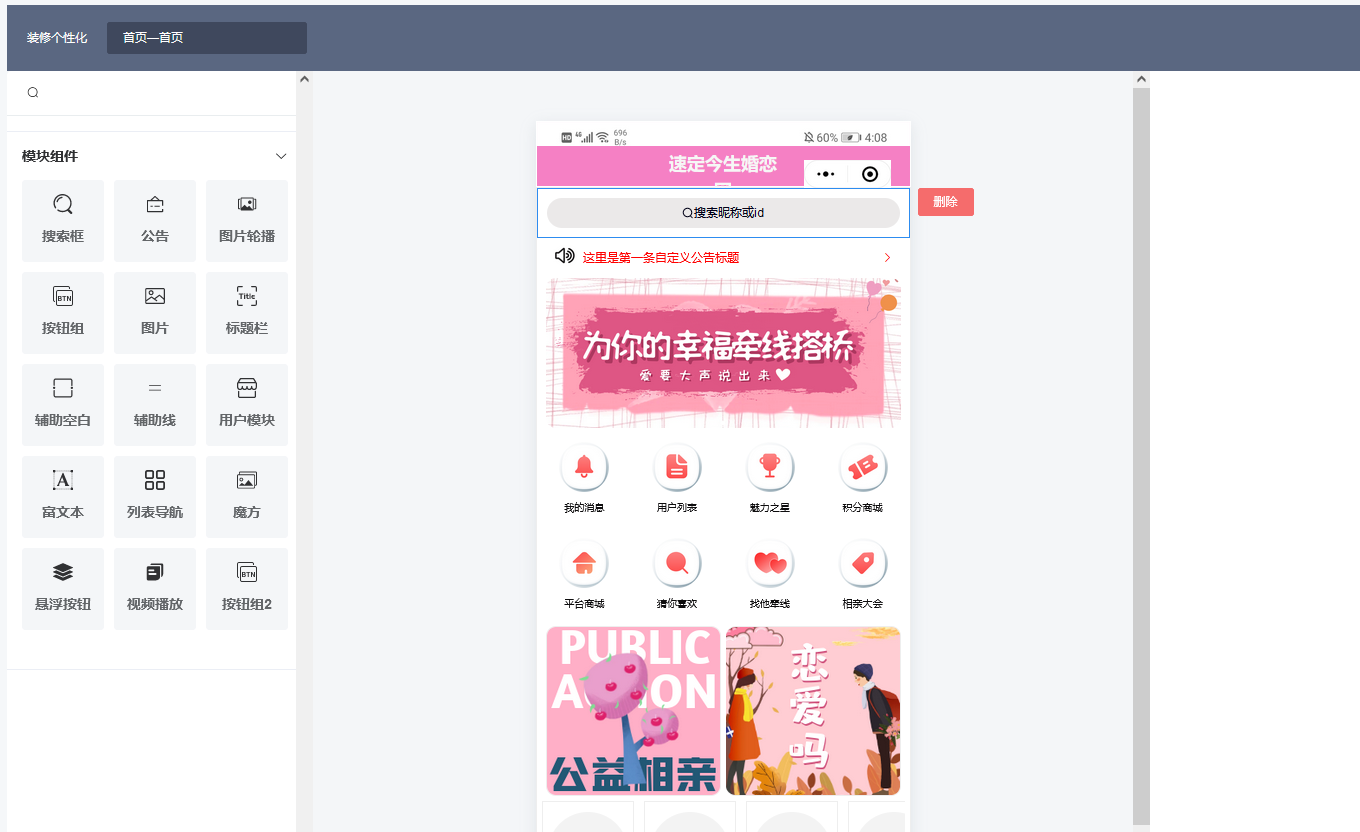Click the 用户列表 document icon
Image resolution: width=1360 pixels, height=832 pixels.
click(677, 467)
